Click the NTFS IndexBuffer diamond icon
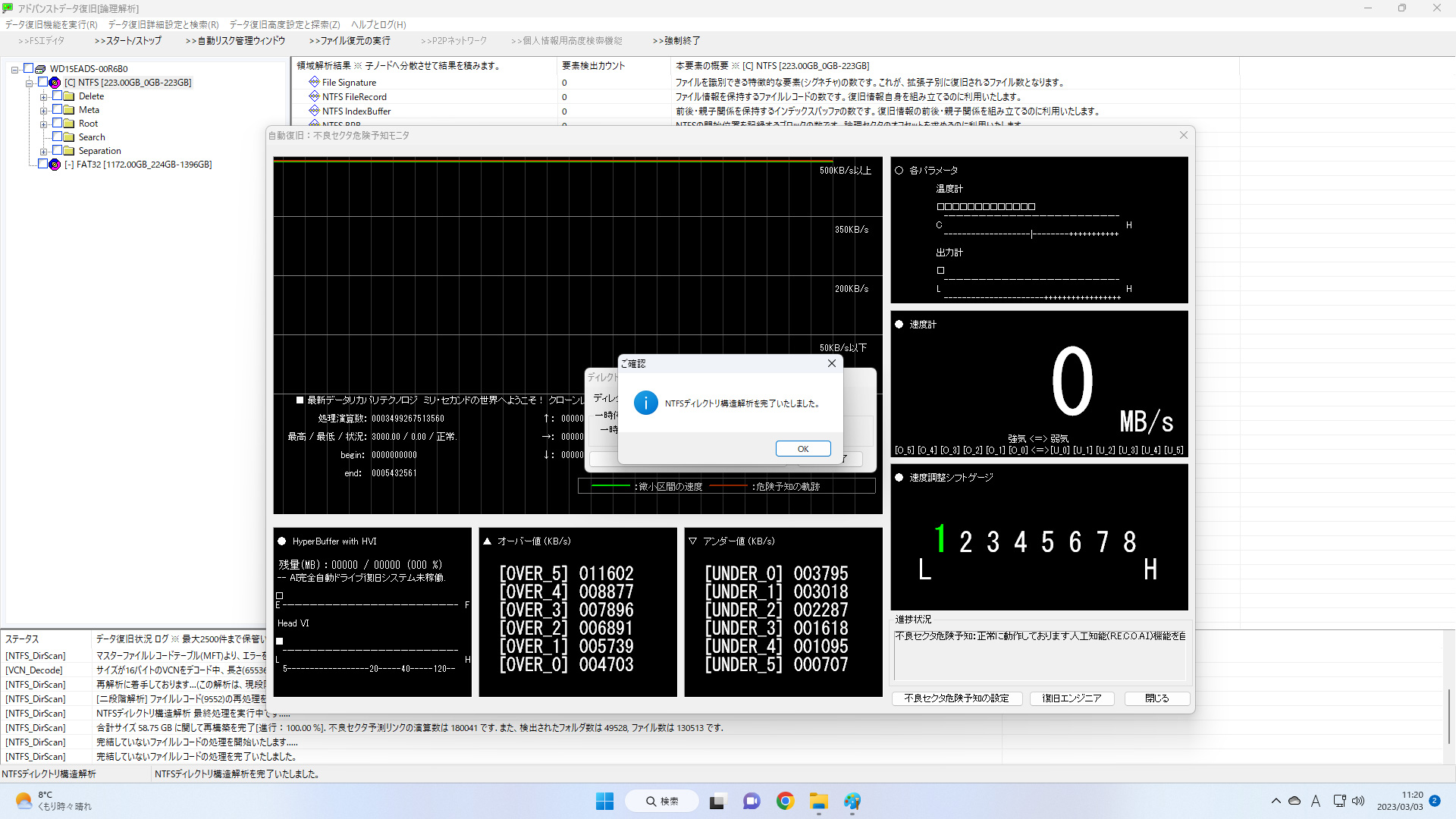 click(x=314, y=111)
